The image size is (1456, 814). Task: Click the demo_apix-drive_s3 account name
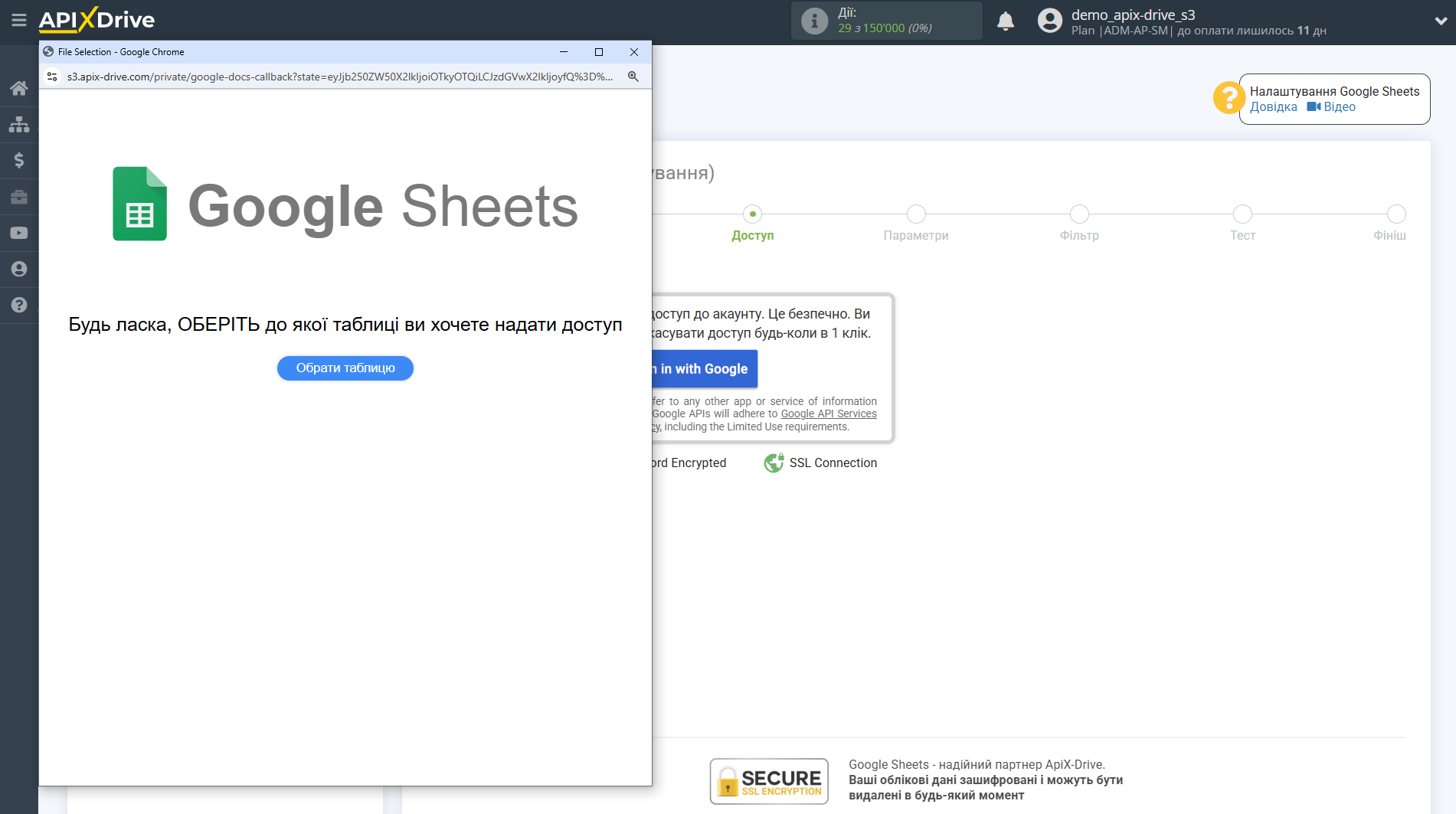click(1133, 15)
